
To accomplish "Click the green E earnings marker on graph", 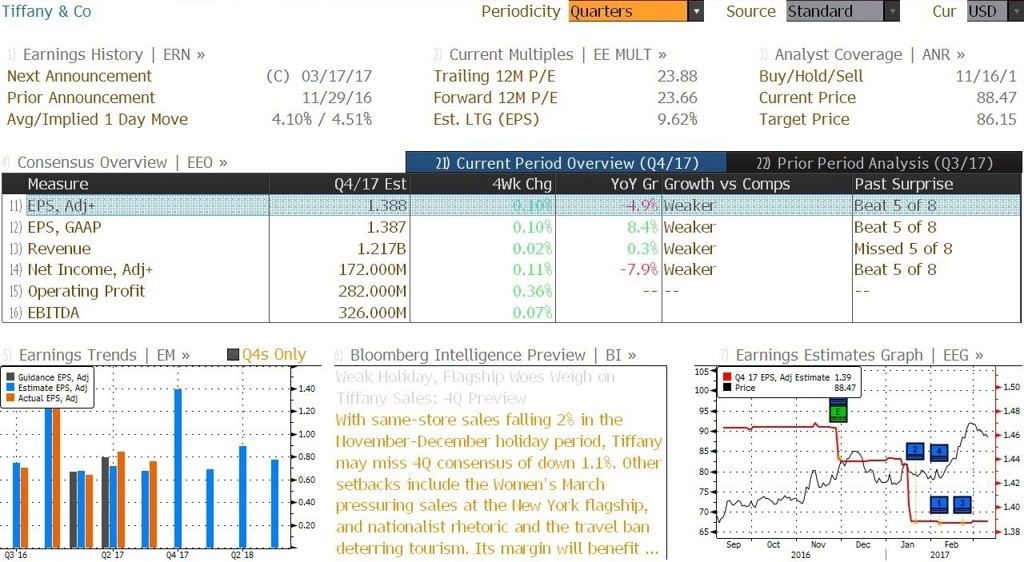I will point(838,412).
